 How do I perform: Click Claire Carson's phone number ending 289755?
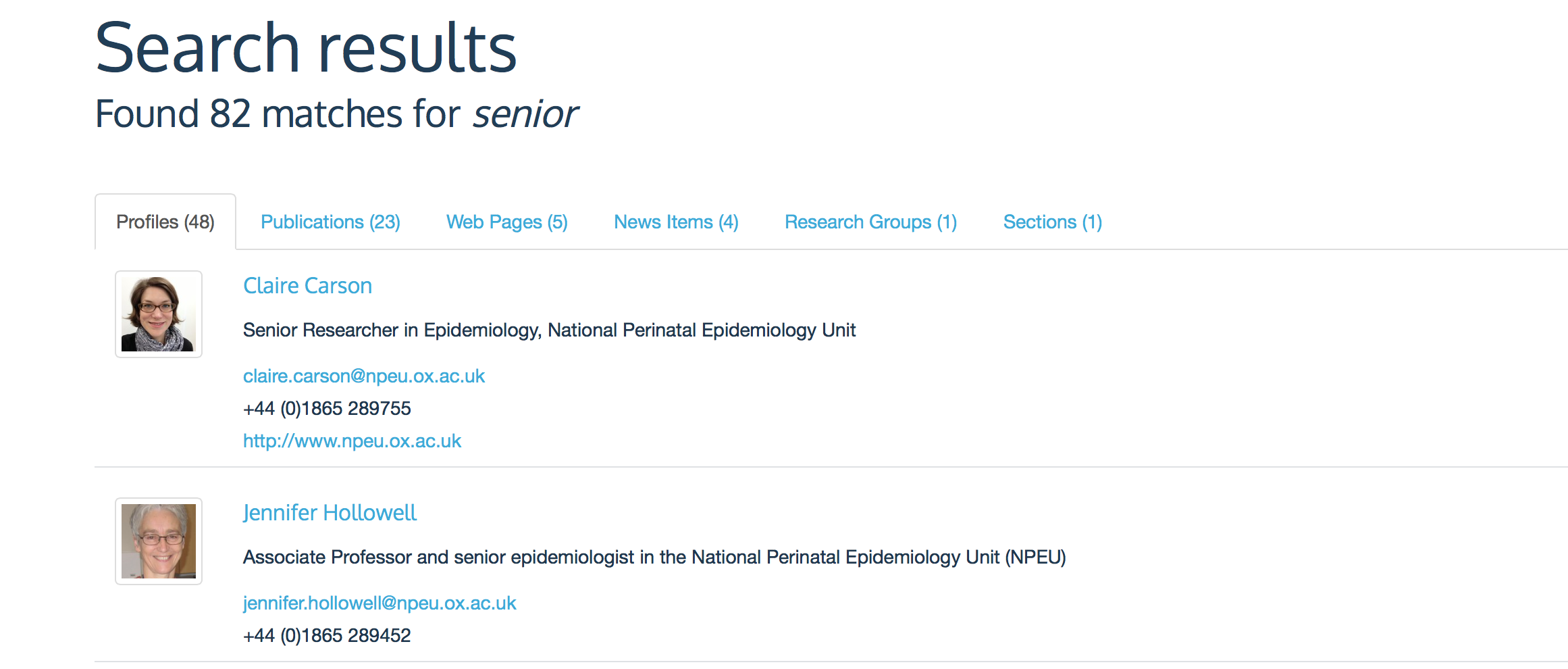(327, 409)
